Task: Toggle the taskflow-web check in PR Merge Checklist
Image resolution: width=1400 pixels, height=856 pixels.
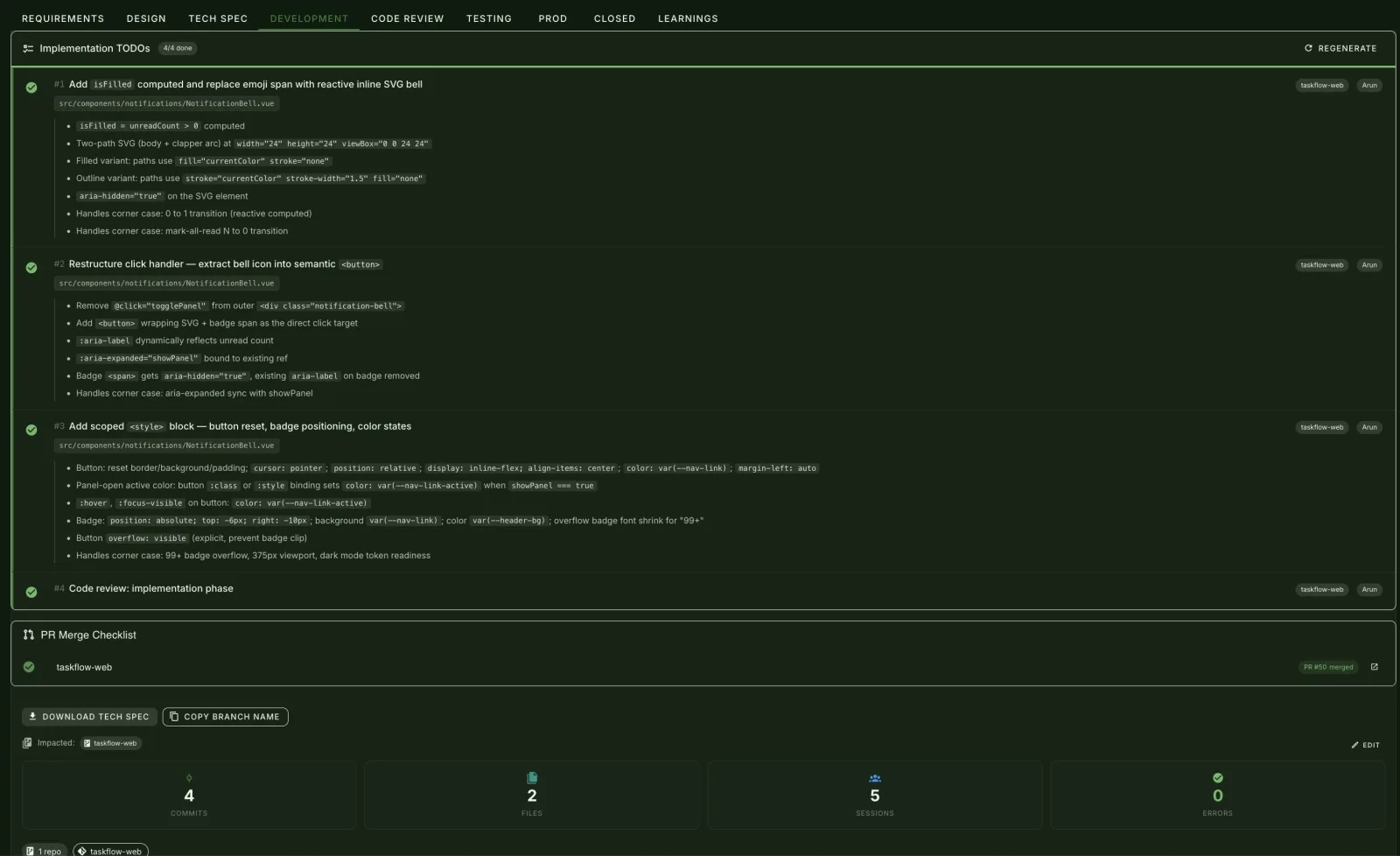Action: point(29,667)
